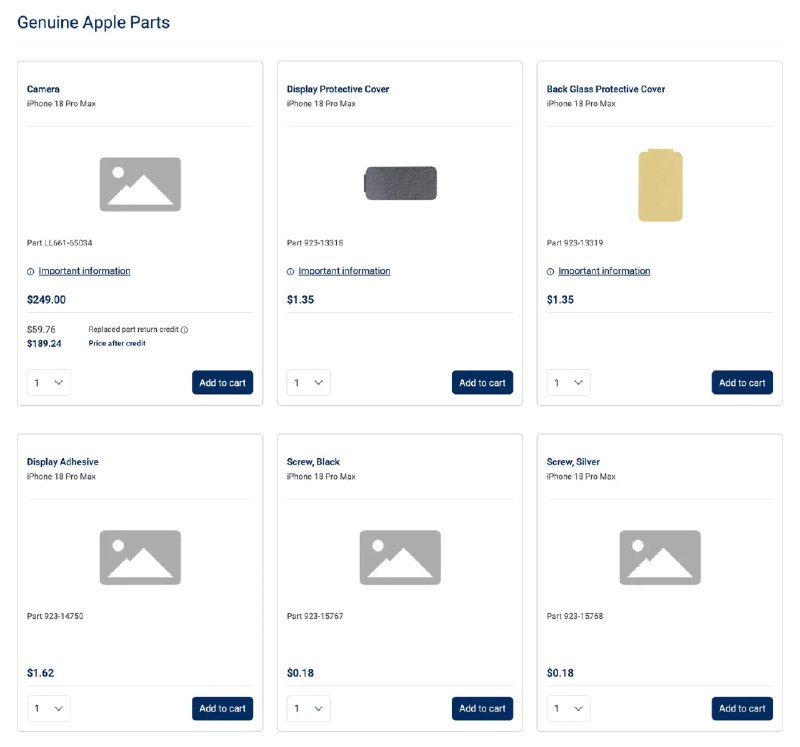The width and height of the screenshot is (800, 747).
Task: Click the Display Protective Cover product title
Action: point(338,89)
